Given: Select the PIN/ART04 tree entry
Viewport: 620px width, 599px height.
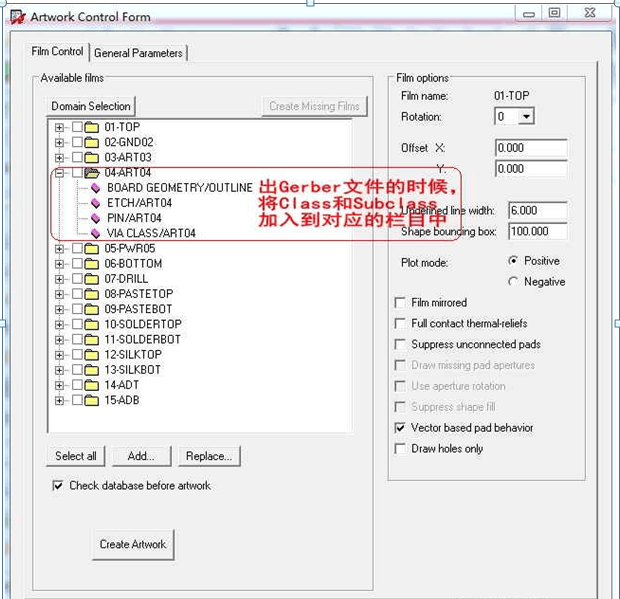Looking at the screenshot, I should coord(134,218).
